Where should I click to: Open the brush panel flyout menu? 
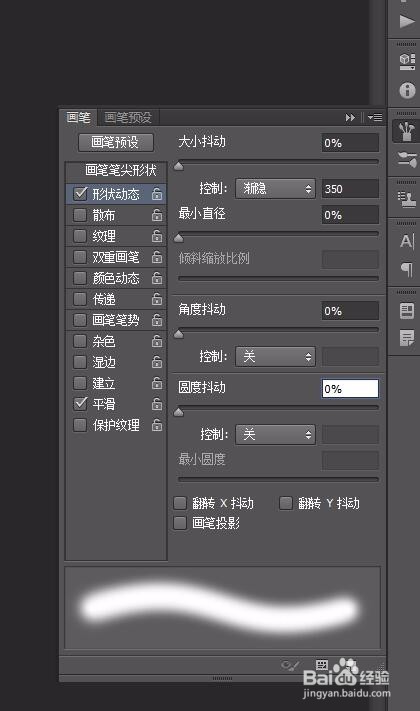click(375, 117)
